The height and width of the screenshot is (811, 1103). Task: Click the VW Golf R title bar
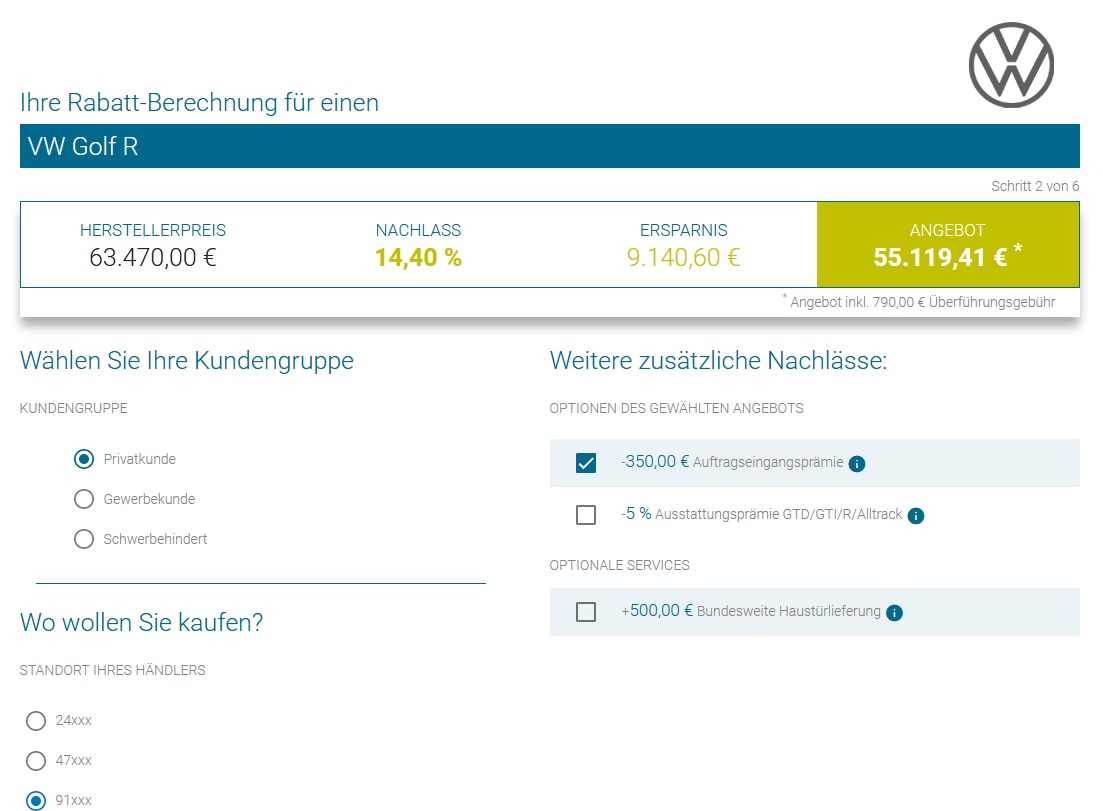549,146
